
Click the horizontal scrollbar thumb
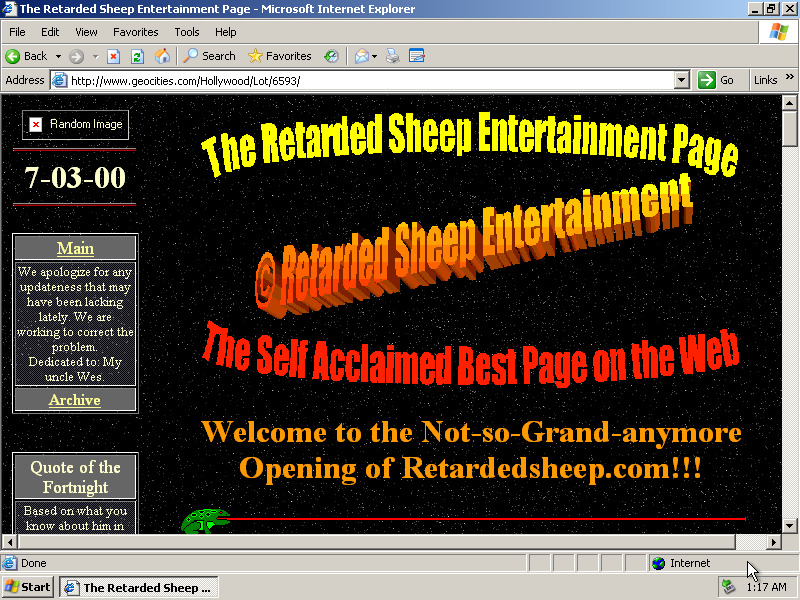pyautogui.click(x=377, y=542)
